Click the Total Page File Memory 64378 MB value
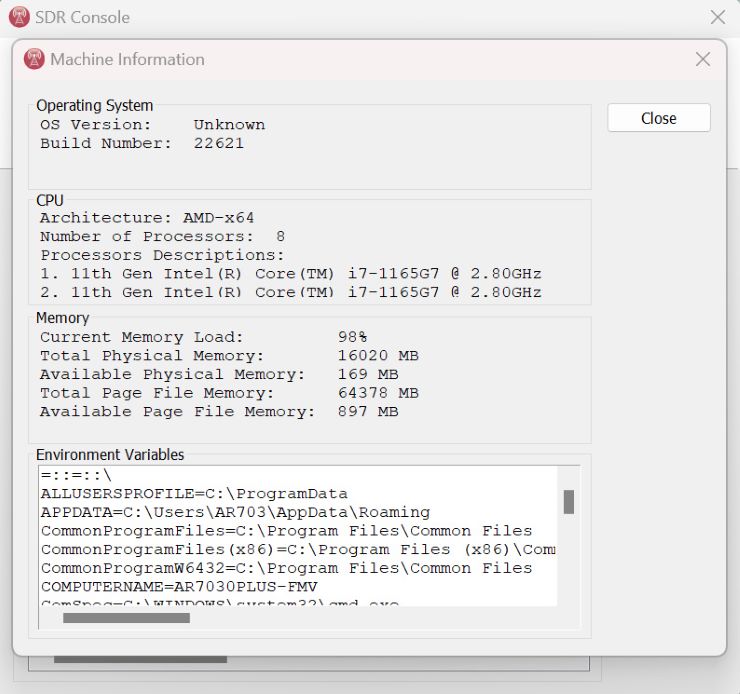 click(378, 393)
